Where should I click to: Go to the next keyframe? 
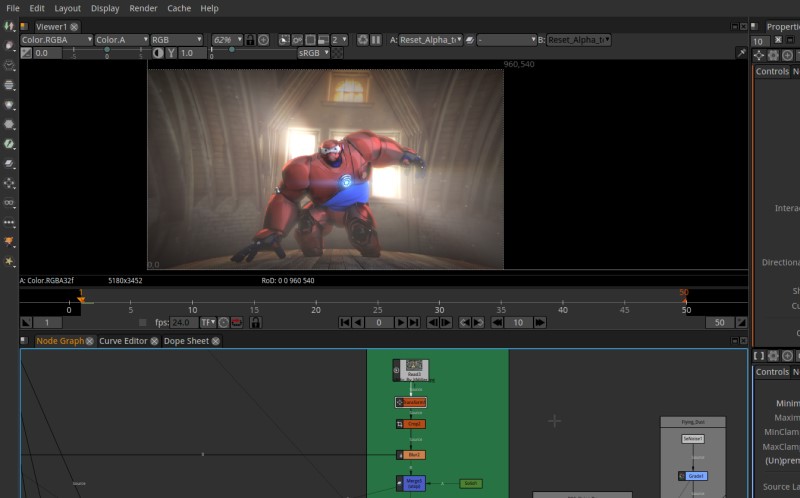(478, 322)
